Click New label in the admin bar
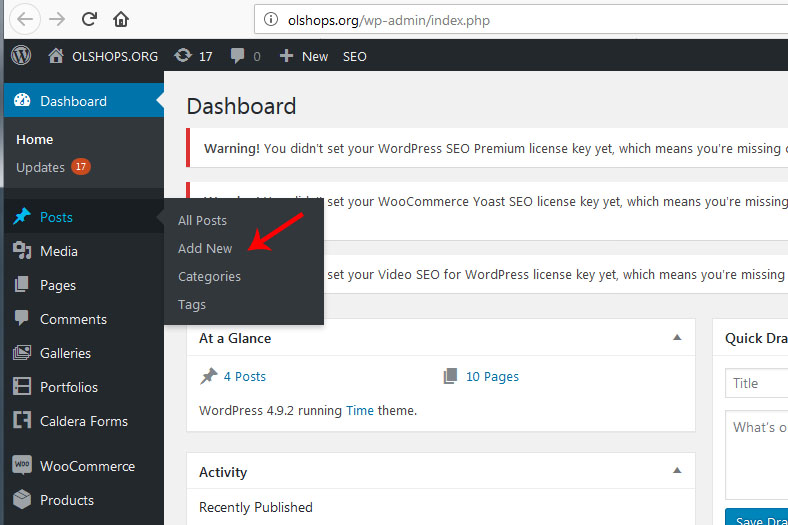The height and width of the screenshot is (525, 788). coord(315,56)
